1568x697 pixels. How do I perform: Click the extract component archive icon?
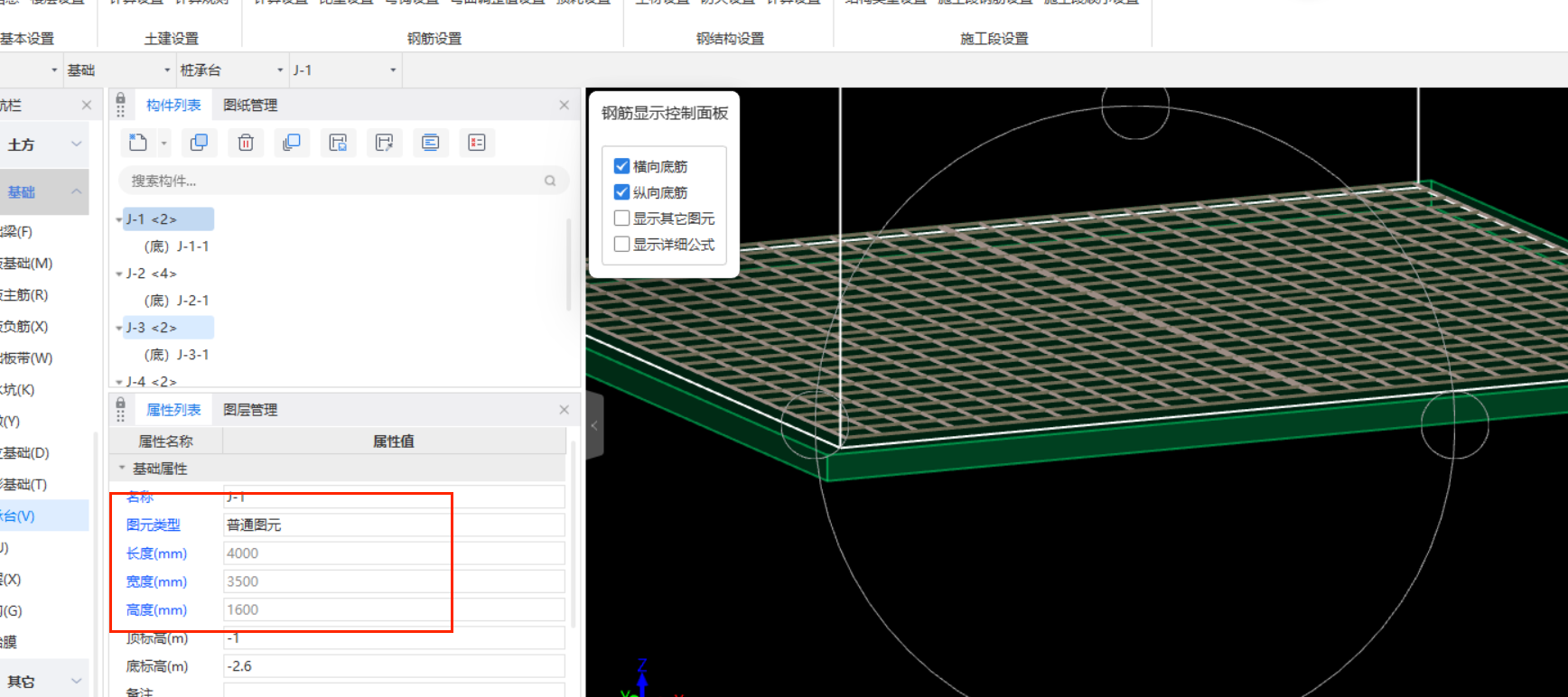(384, 143)
